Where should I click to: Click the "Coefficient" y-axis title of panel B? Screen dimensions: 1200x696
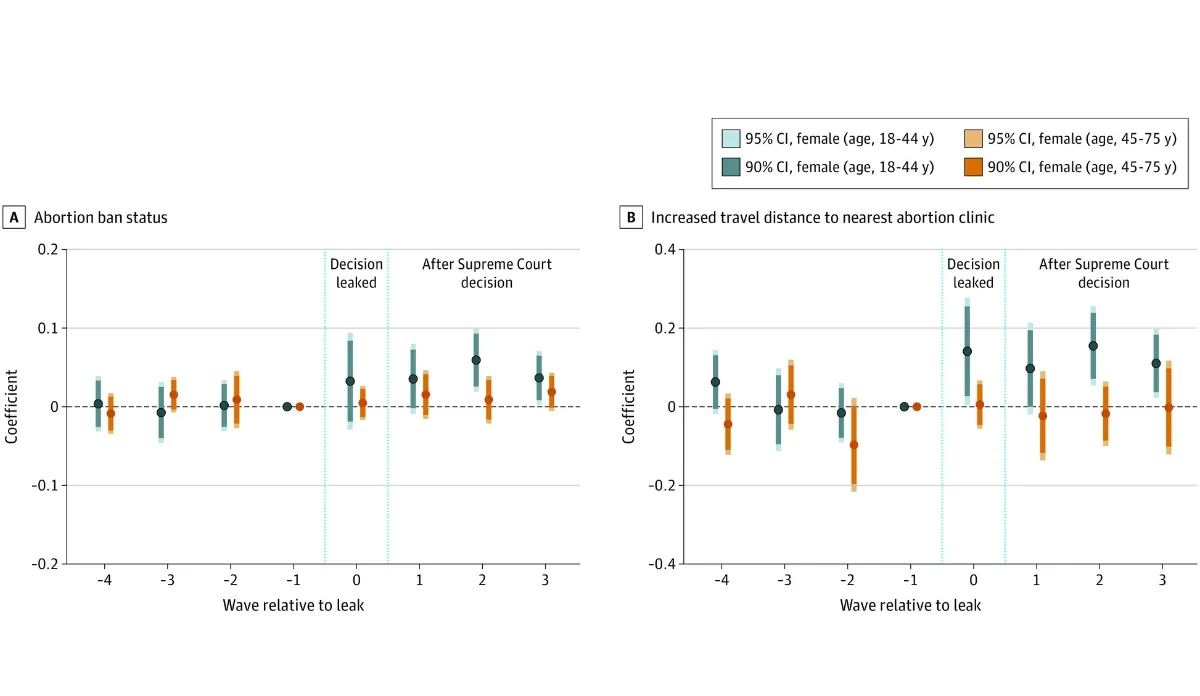click(x=629, y=407)
